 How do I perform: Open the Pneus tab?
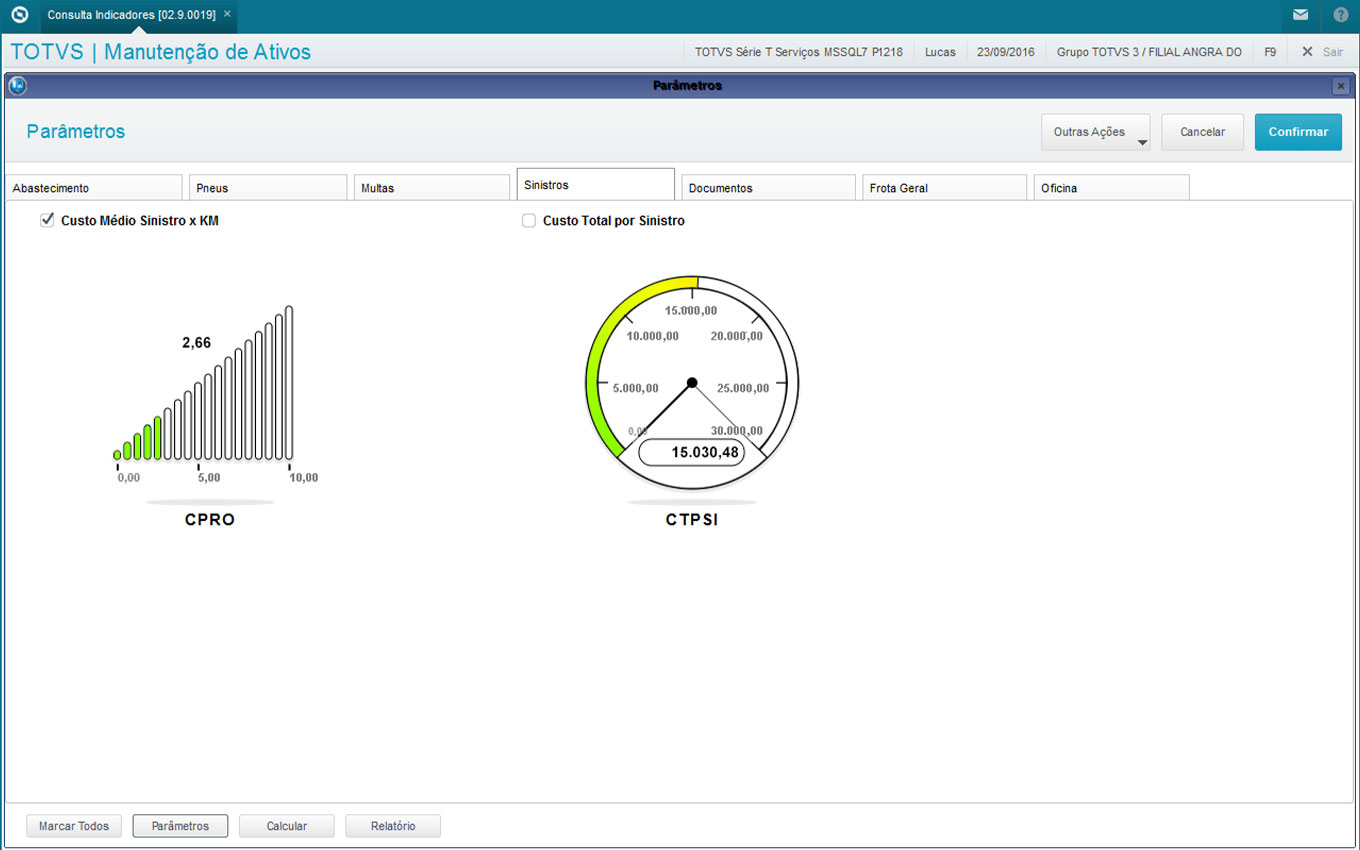click(268, 188)
